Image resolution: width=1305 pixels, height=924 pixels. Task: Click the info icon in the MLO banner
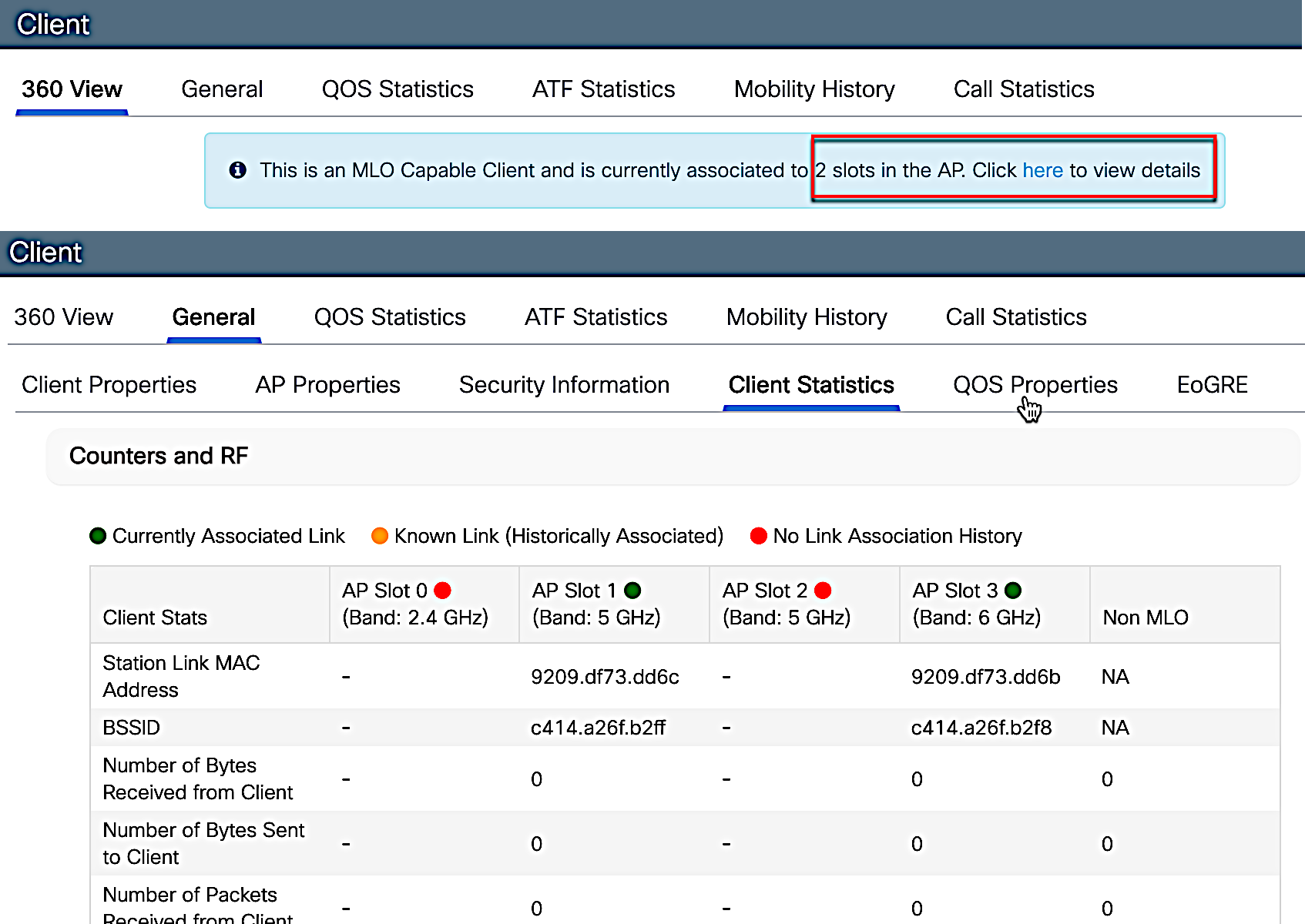(x=238, y=170)
